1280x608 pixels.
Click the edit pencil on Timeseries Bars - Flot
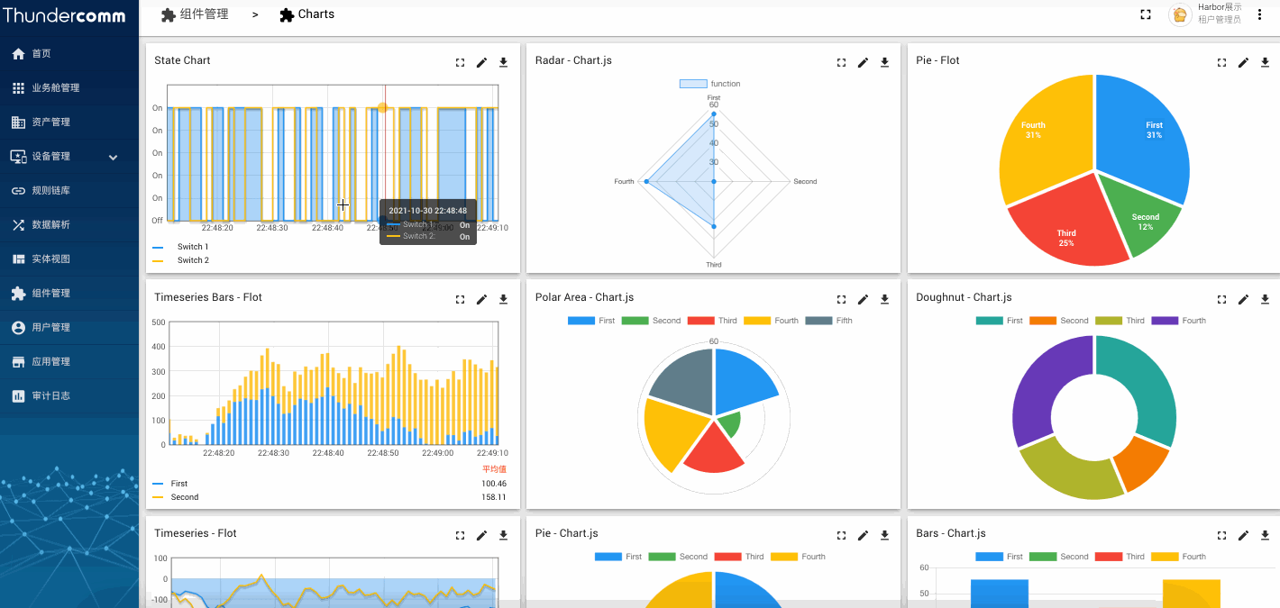(x=482, y=299)
